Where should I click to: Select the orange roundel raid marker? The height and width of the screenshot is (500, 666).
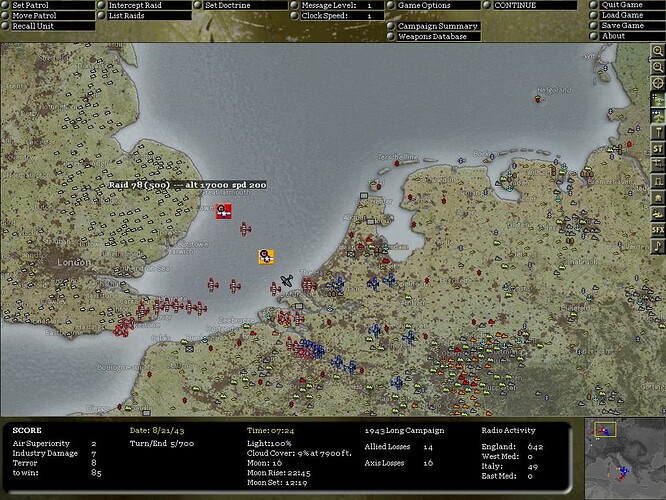[266, 257]
